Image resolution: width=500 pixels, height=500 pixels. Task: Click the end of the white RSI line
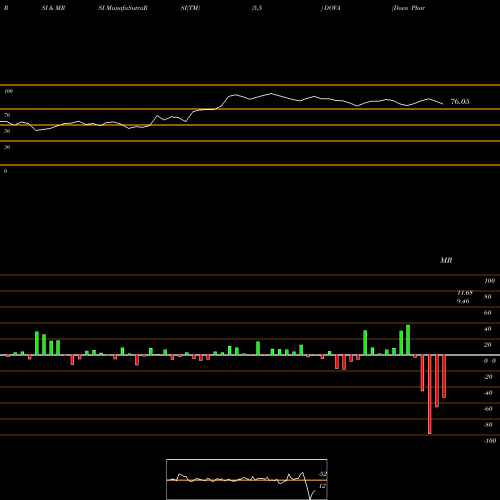tap(443, 104)
